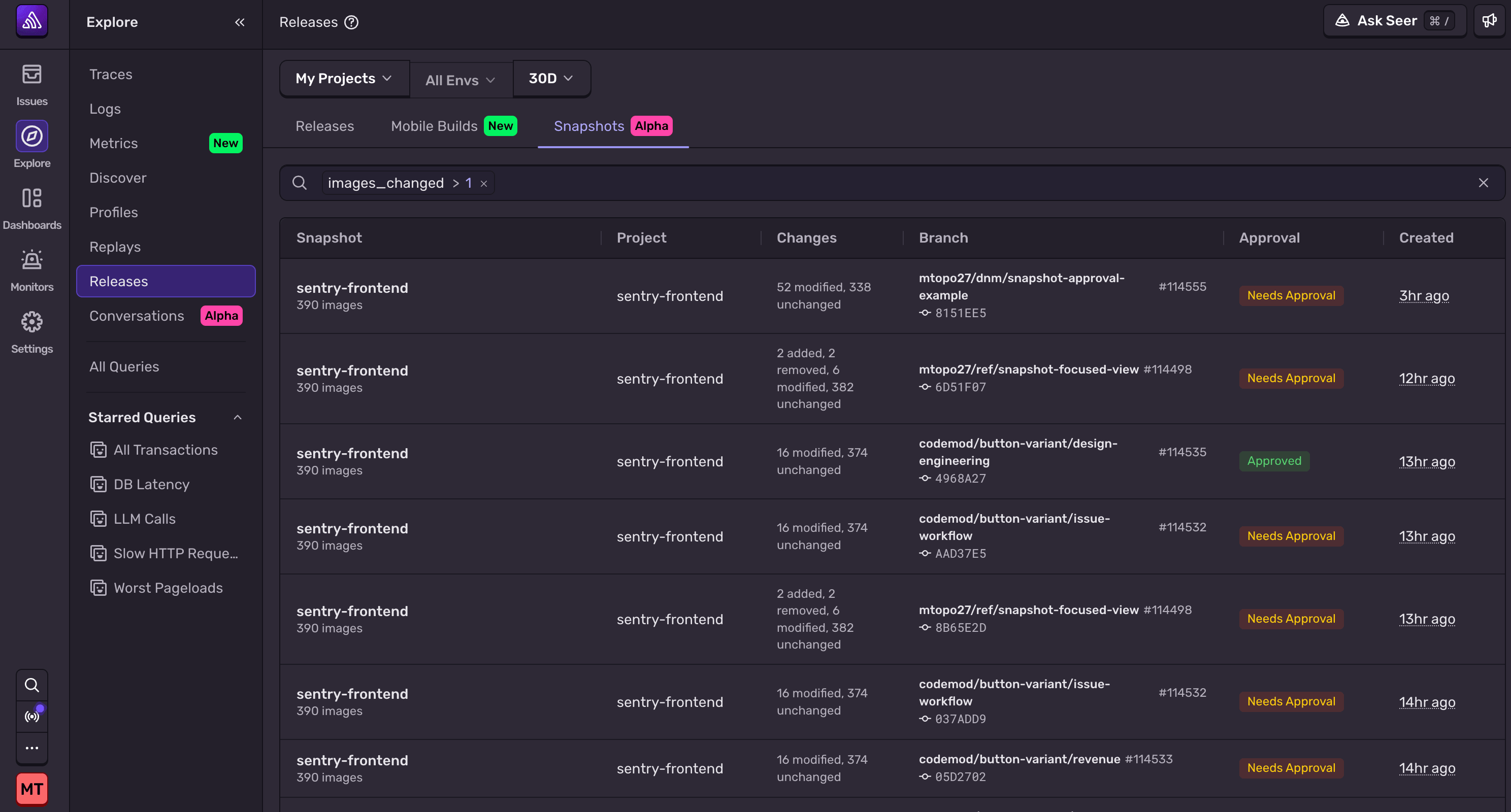Open the Dashboards section

click(x=31, y=209)
